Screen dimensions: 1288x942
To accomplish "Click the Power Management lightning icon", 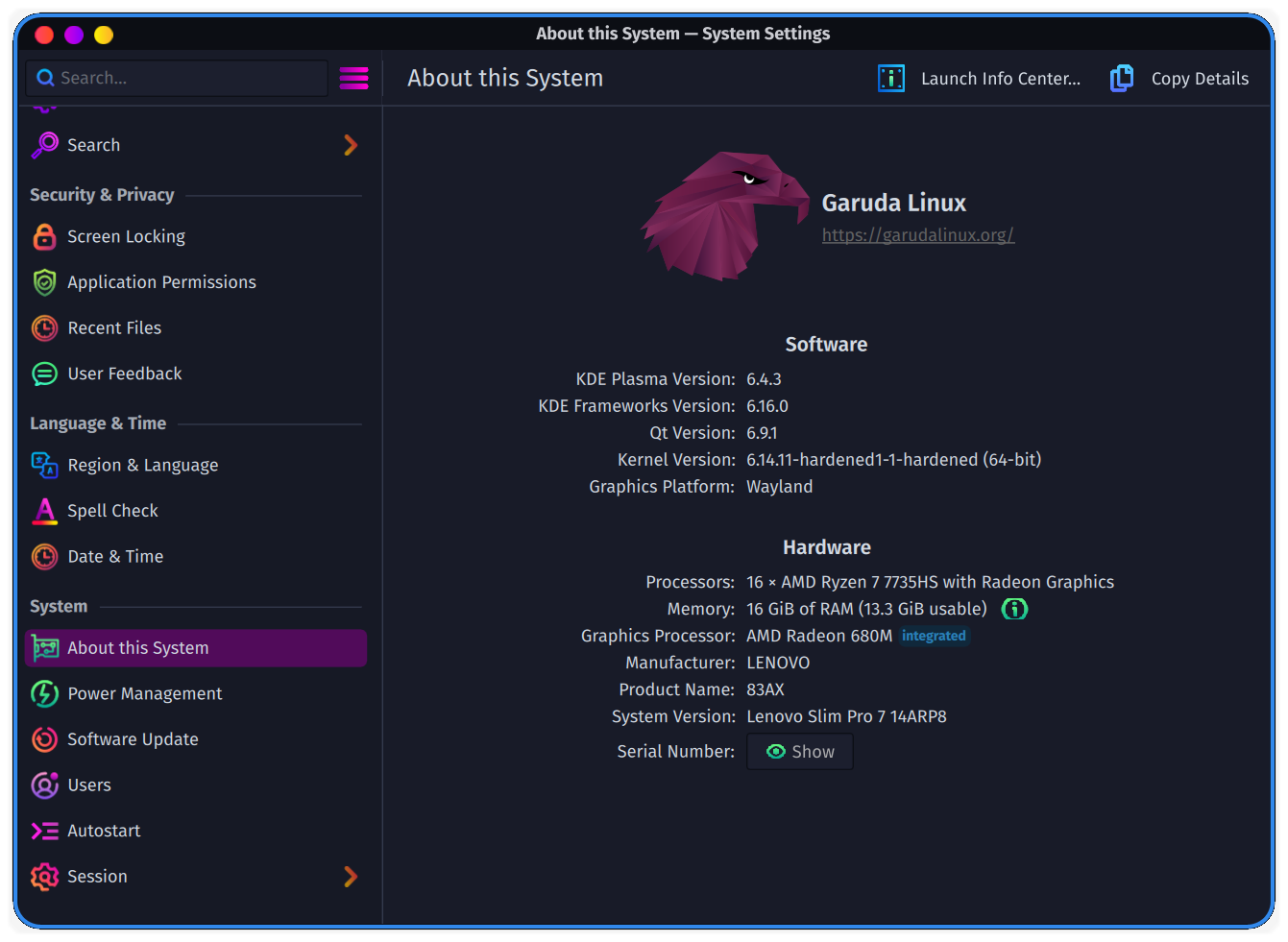I will click(45, 693).
